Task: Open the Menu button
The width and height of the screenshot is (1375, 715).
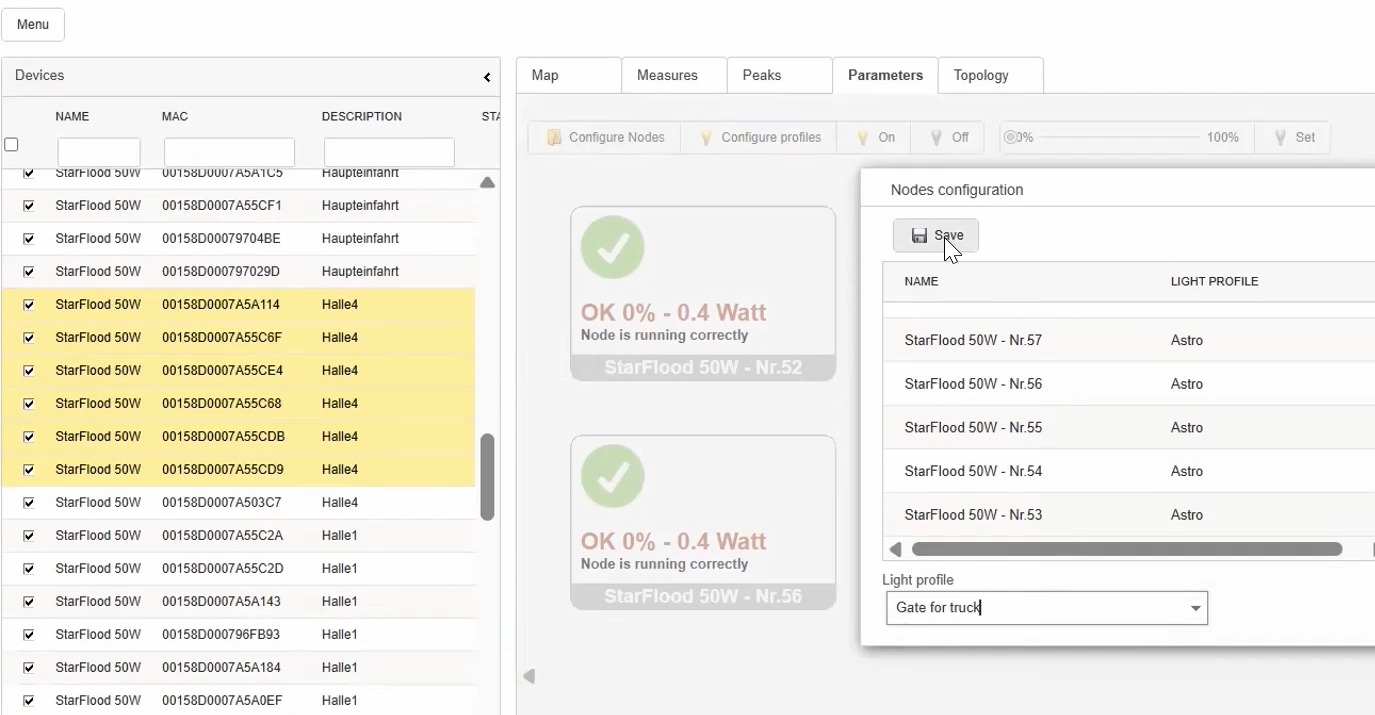Action: (x=33, y=25)
